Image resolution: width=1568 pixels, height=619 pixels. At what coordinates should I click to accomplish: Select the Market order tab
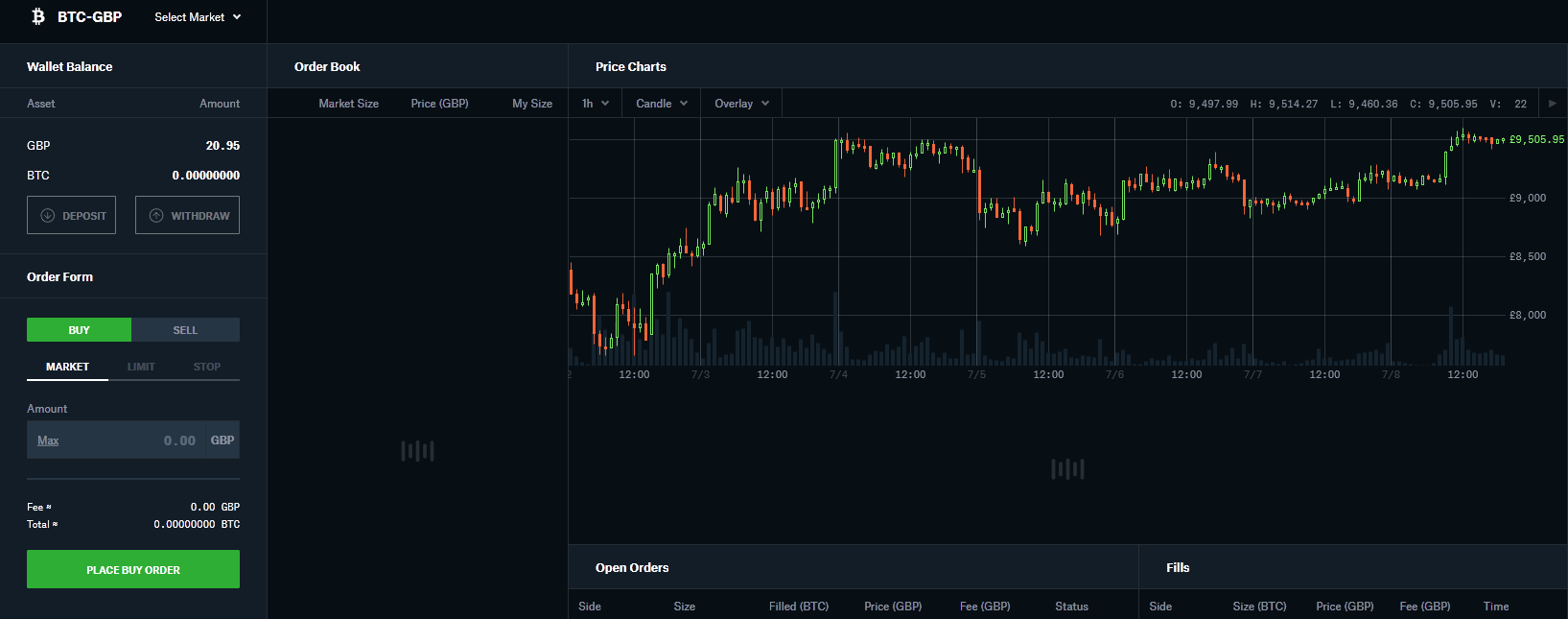pos(67,367)
